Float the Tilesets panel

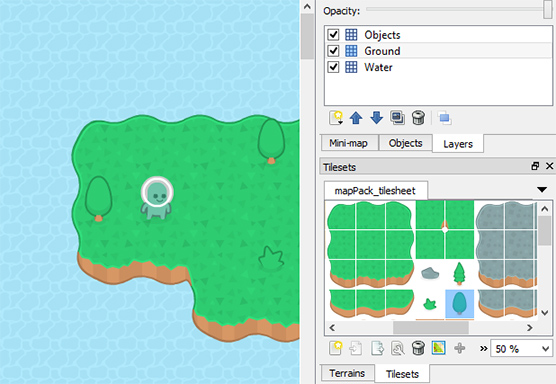point(535,166)
